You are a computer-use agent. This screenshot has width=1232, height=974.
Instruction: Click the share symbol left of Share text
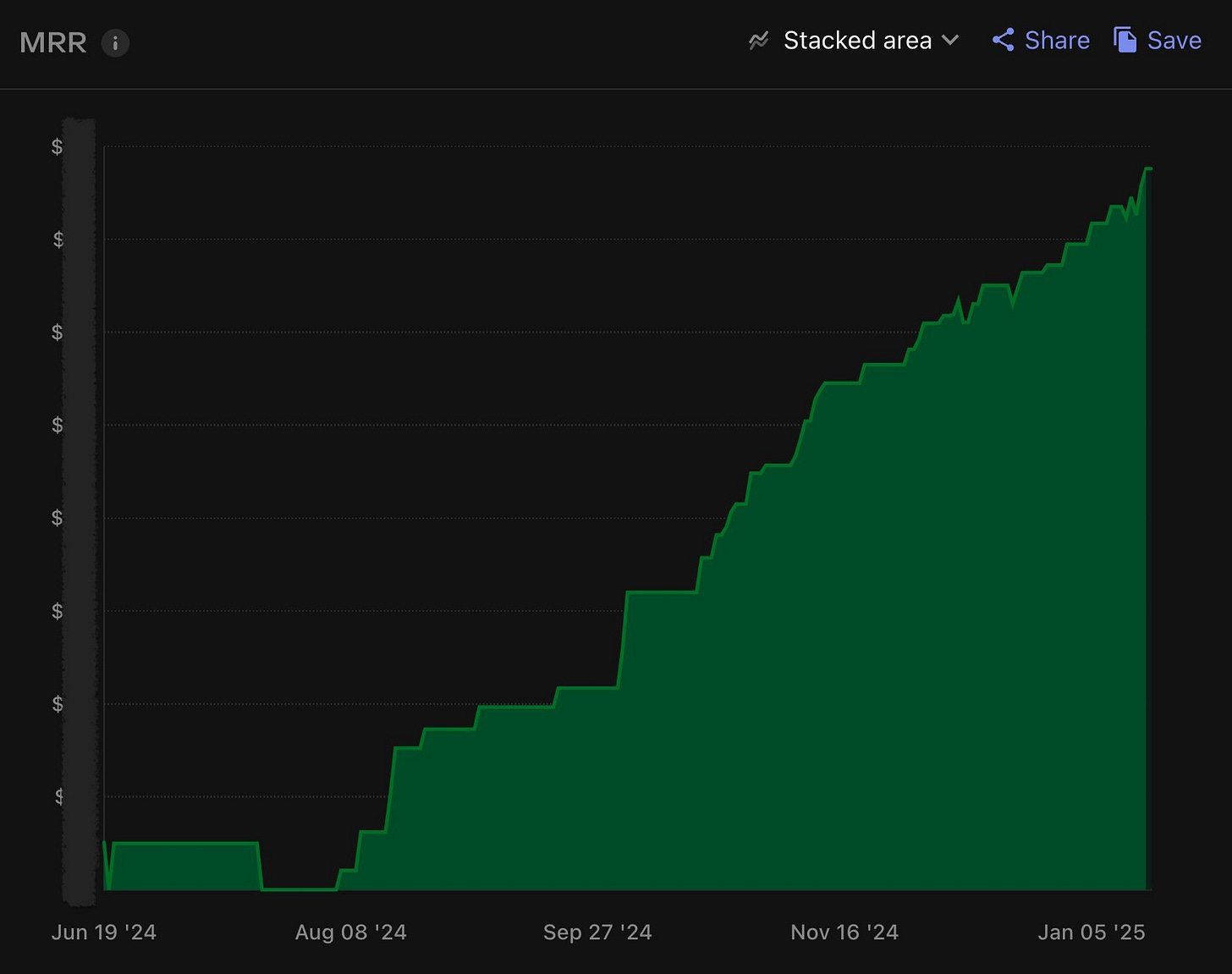point(1003,40)
